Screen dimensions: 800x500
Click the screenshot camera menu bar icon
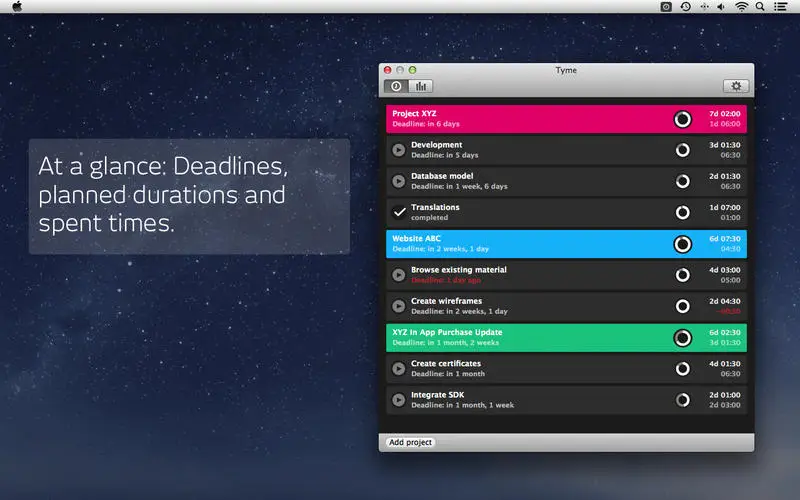click(666, 7)
